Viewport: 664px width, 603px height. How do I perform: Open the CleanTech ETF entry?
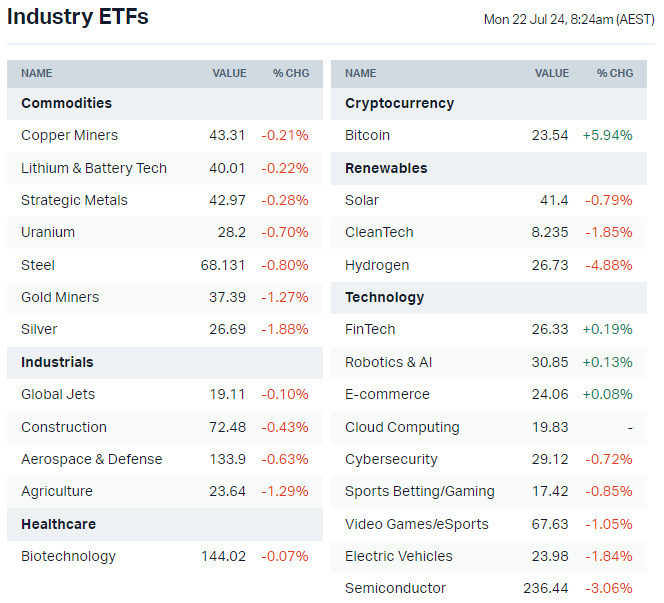point(379,232)
